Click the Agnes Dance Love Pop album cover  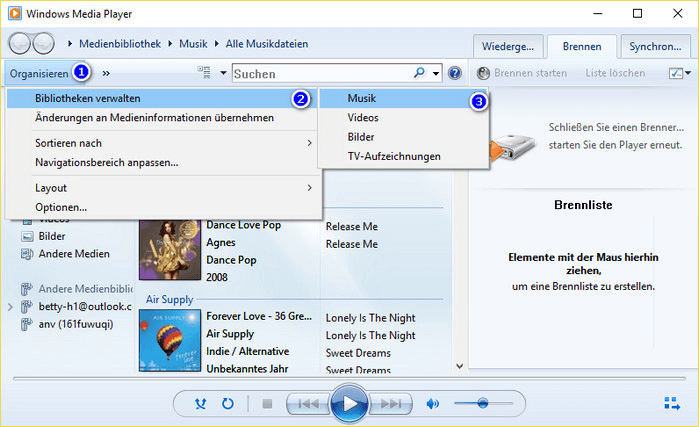tap(170, 250)
